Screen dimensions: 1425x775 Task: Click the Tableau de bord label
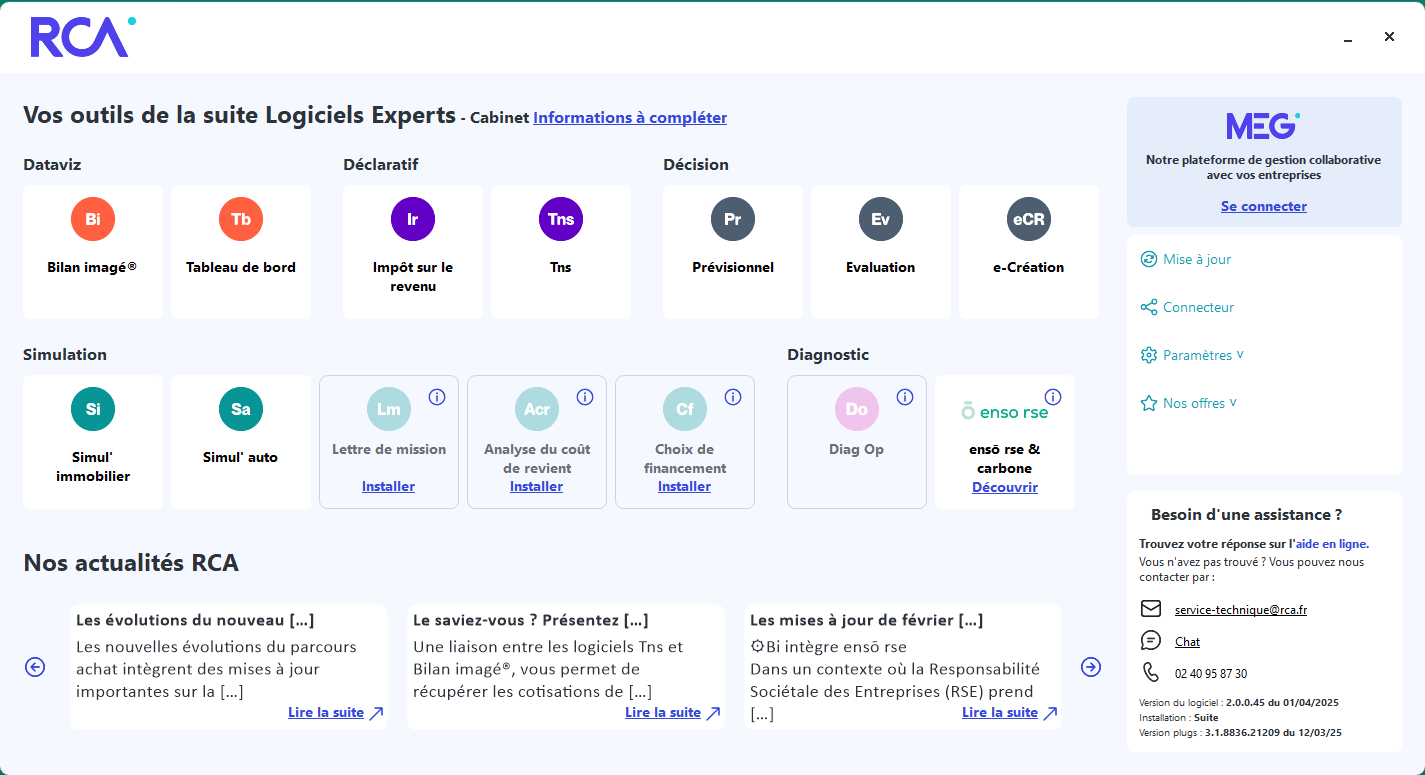[x=241, y=267]
